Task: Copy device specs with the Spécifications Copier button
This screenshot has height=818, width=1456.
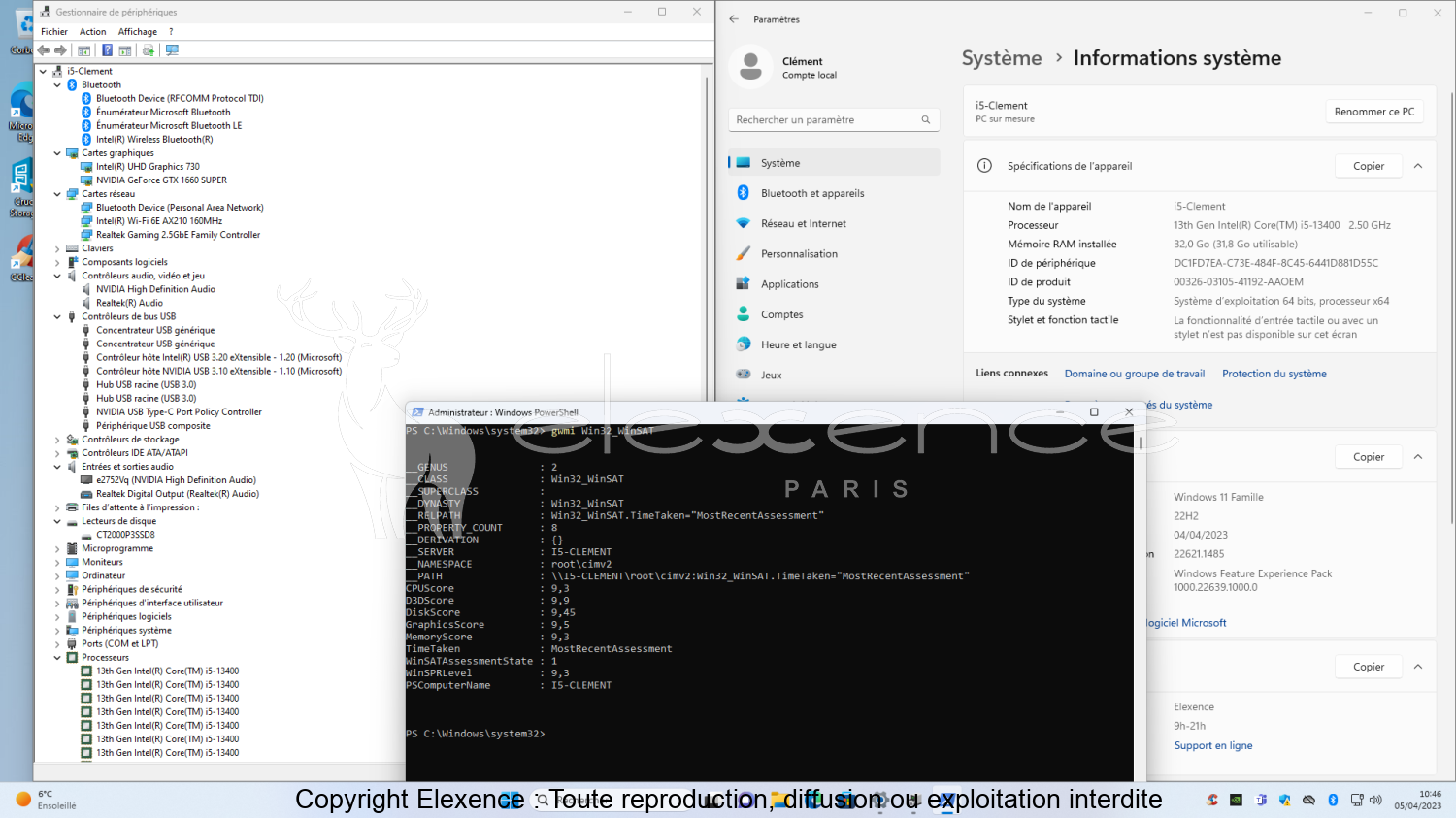Action: click(x=1369, y=166)
